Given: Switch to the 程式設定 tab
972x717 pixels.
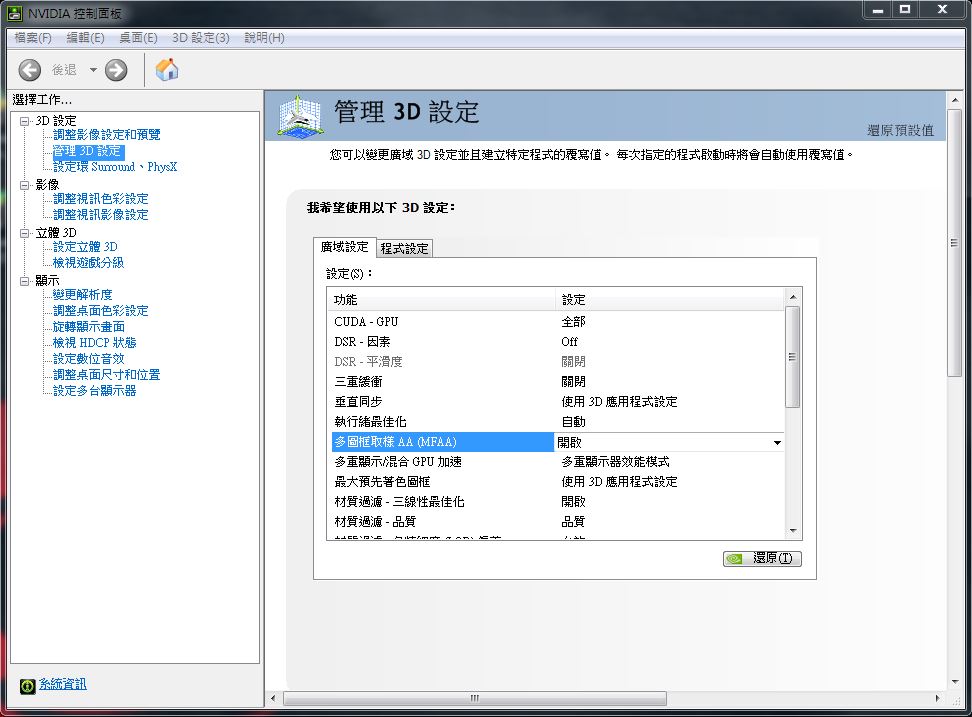Looking at the screenshot, I should click(x=404, y=249).
